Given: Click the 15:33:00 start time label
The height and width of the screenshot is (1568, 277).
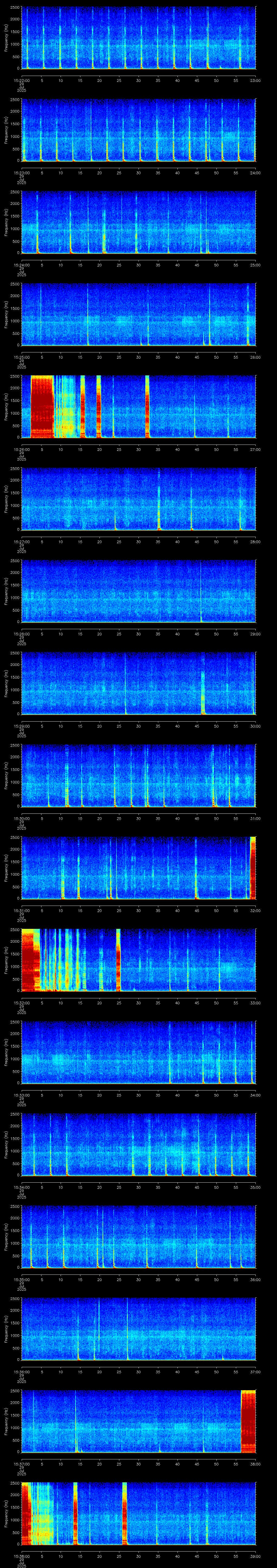Looking at the screenshot, I should [x=21, y=1095].
